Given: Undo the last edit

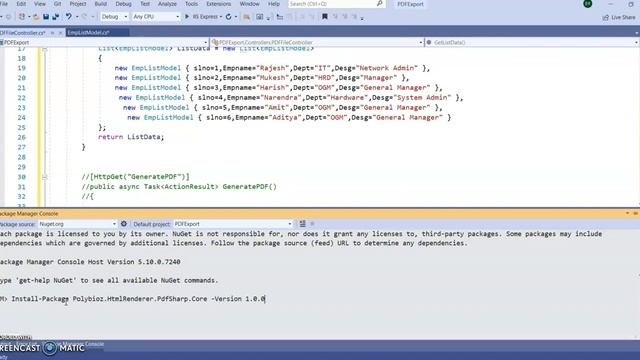Looking at the screenshot, I should (69, 17).
